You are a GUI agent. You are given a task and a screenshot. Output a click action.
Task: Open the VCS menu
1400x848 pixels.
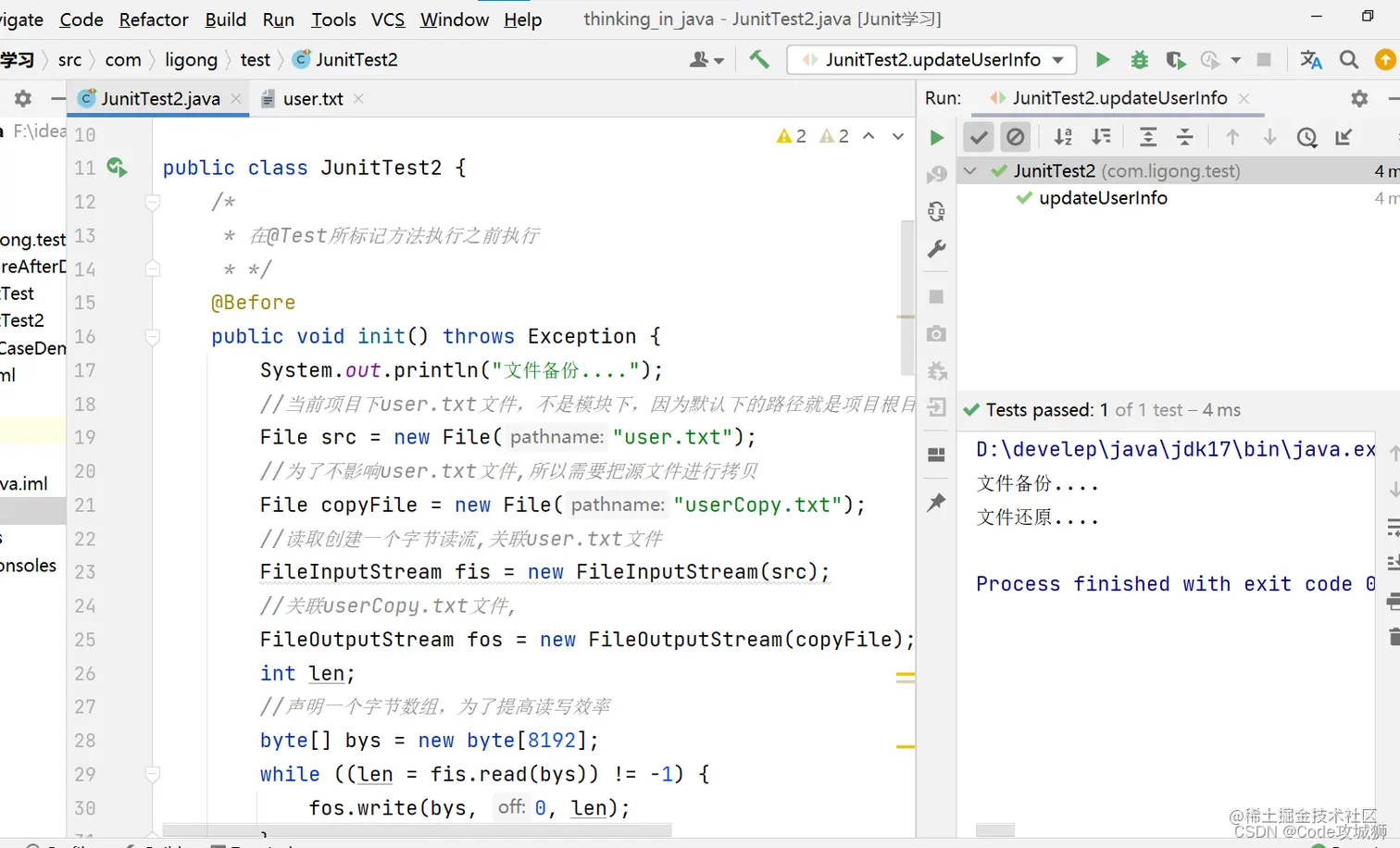[x=388, y=19]
